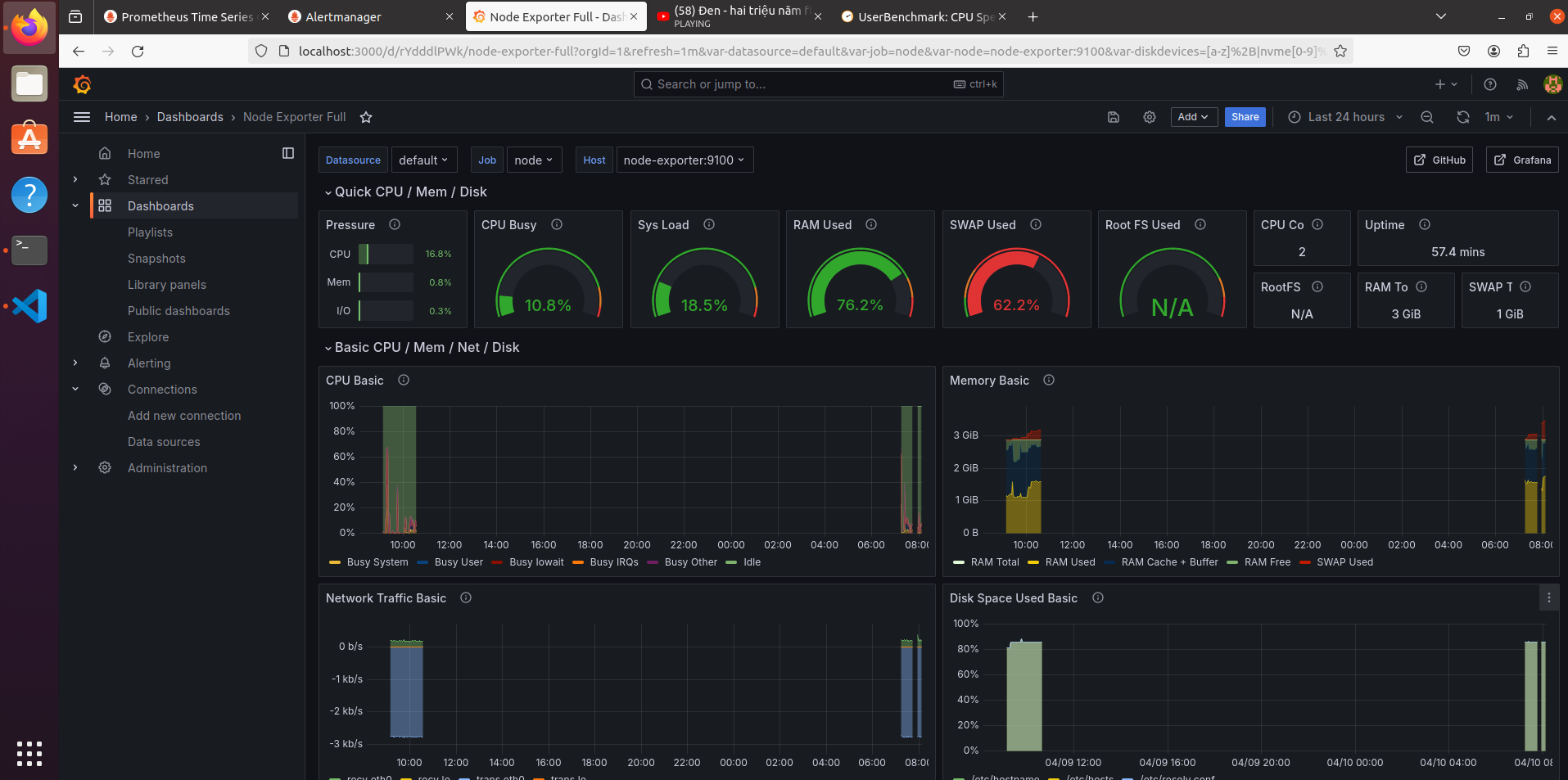The image size is (1568, 780).
Task: Open the GitHub link button
Action: point(1439,160)
